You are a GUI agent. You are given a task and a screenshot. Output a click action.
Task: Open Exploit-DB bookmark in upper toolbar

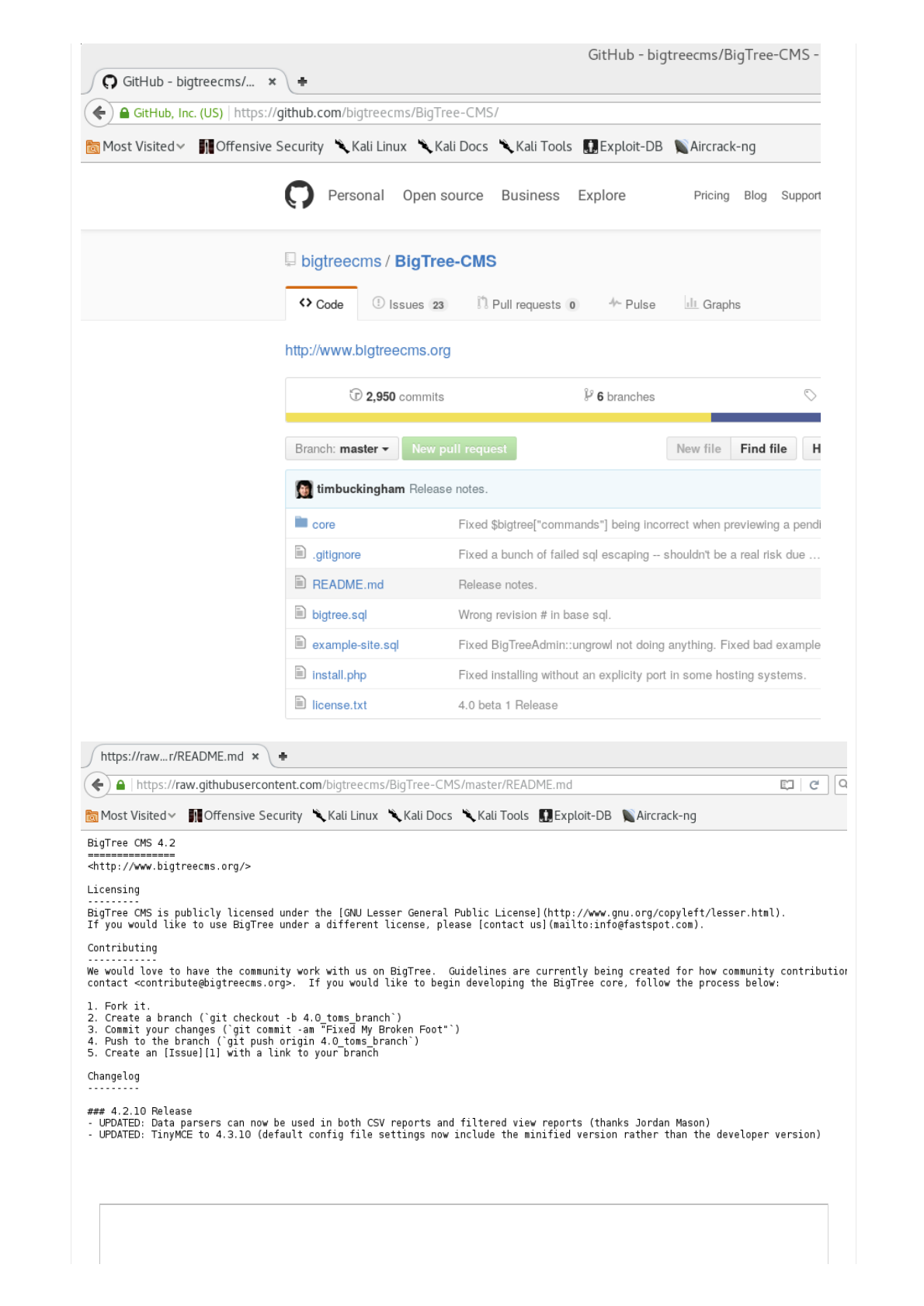tap(623, 147)
